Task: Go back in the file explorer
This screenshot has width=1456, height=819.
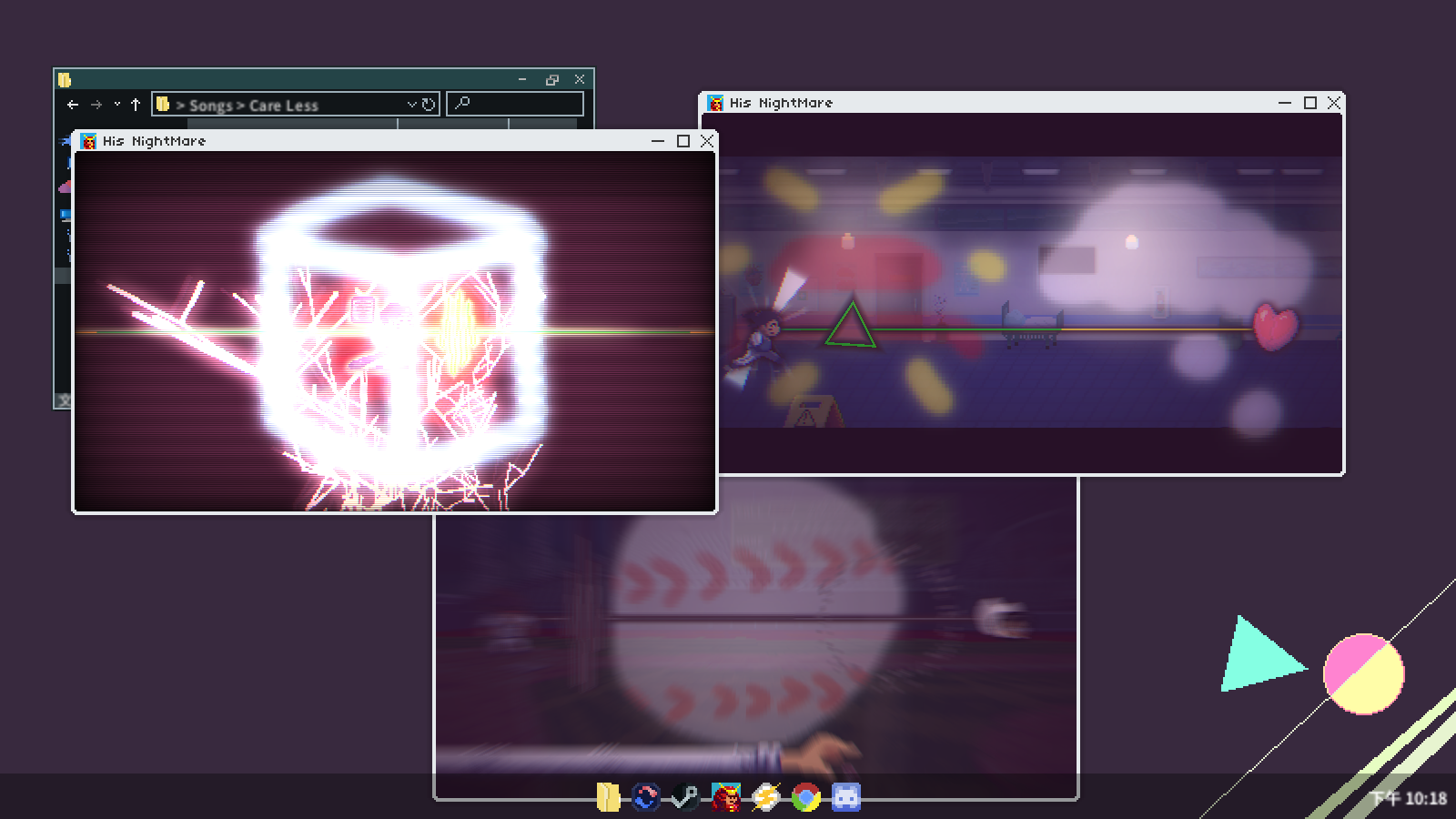Action: tap(73, 105)
